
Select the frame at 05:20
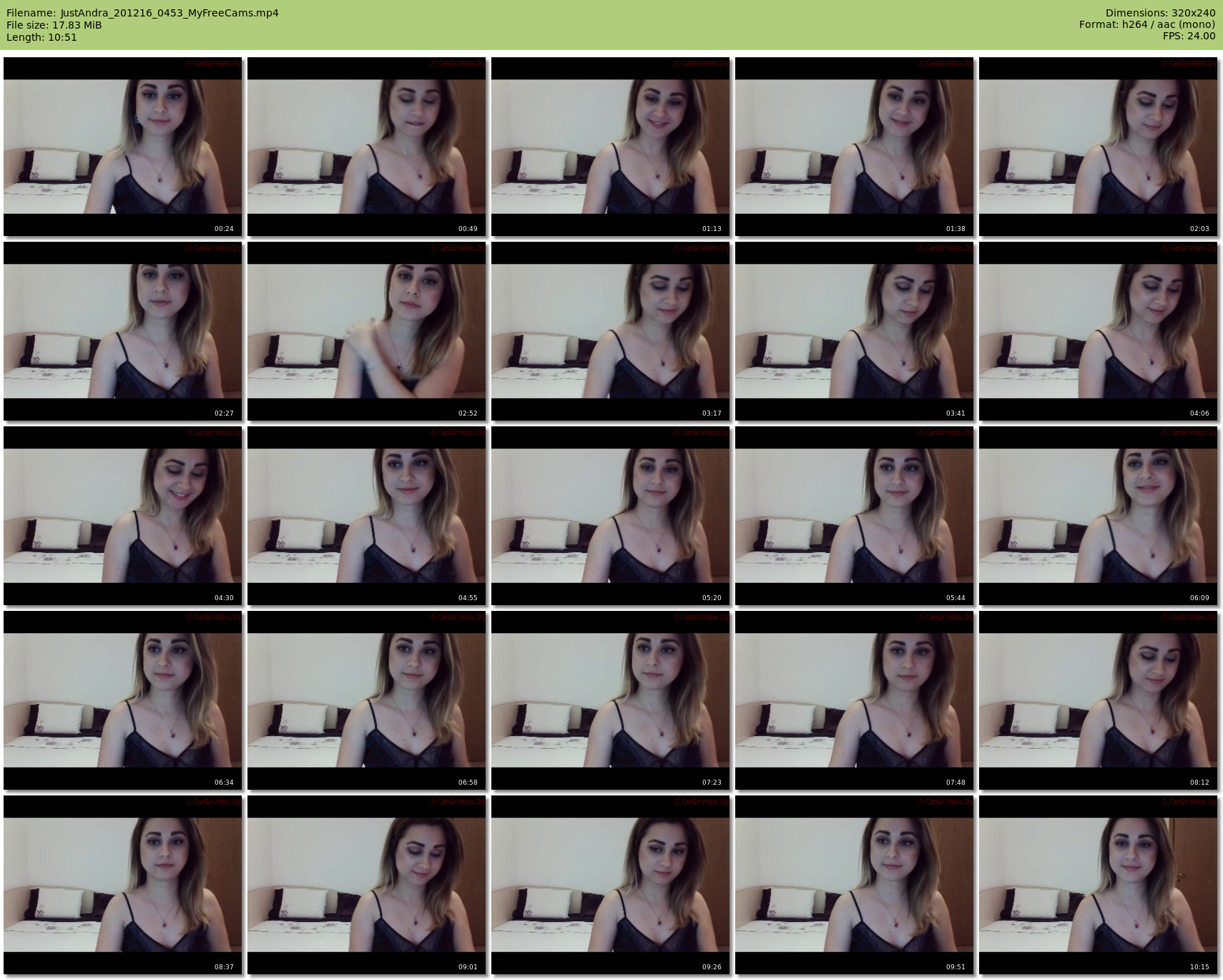pos(610,516)
